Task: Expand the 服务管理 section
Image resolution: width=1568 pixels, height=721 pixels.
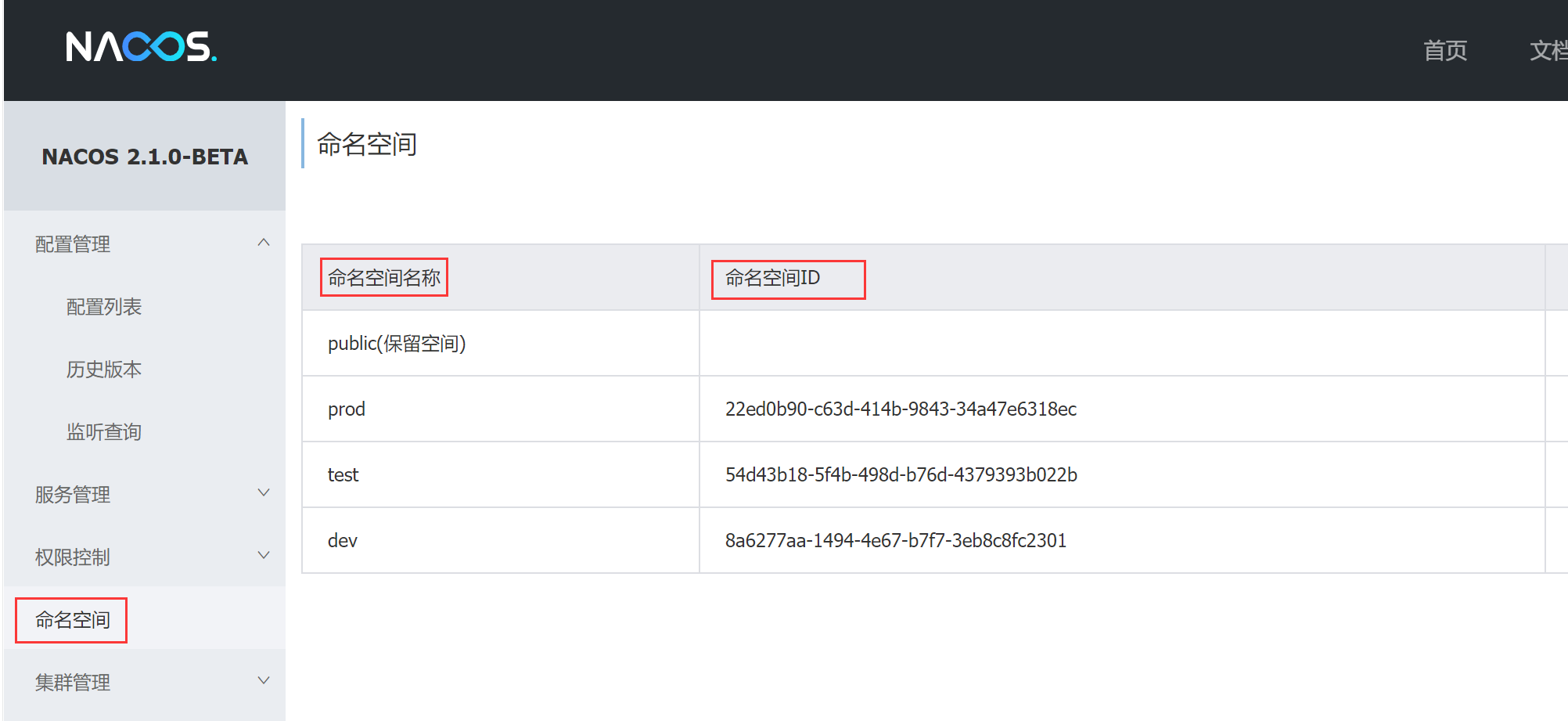Action: click(264, 493)
